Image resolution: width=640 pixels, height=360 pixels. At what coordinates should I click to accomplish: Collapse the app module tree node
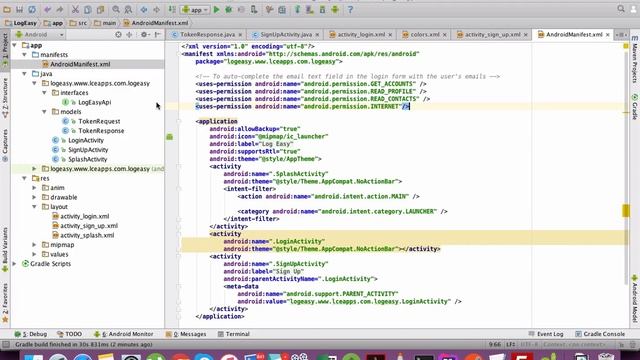tap(15, 45)
